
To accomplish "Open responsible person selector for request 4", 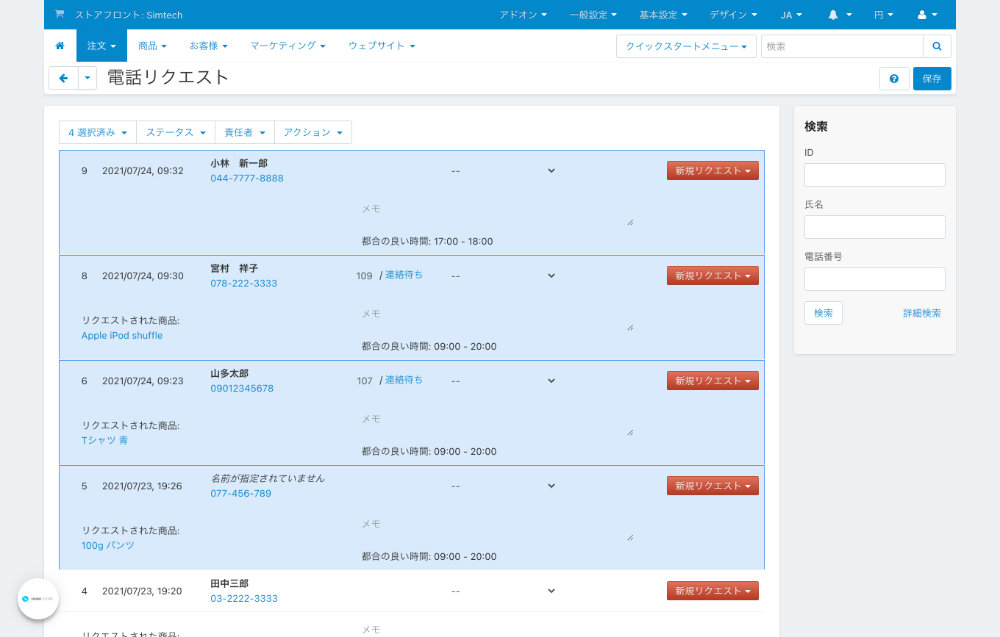I will tap(503, 591).
